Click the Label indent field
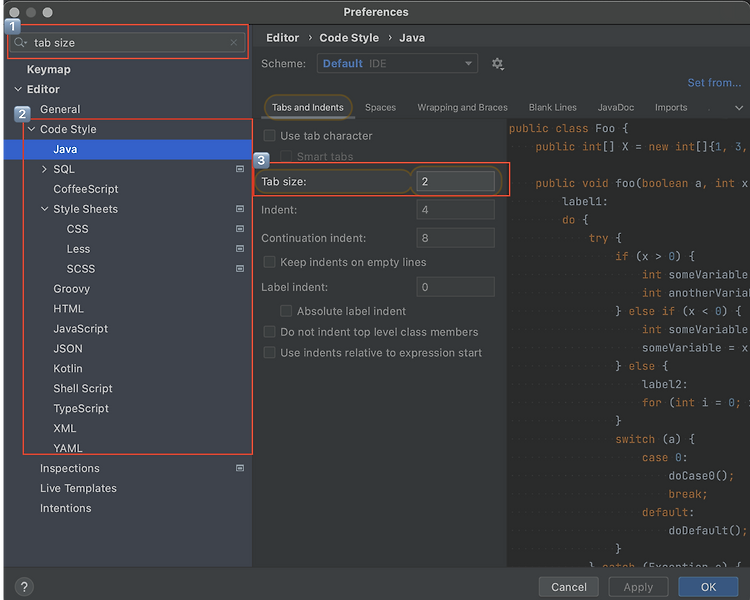The height and width of the screenshot is (600, 750). 455,287
